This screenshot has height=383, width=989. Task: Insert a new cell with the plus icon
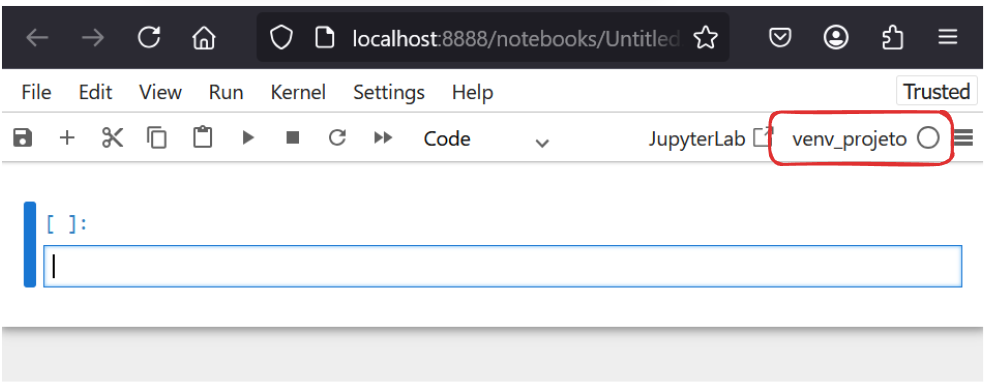click(67, 138)
